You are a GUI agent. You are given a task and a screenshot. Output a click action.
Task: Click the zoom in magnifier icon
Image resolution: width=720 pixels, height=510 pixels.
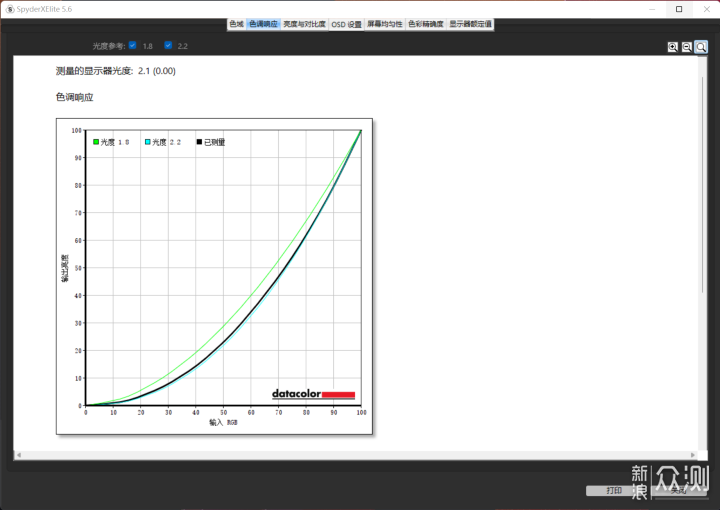point(673,47)
